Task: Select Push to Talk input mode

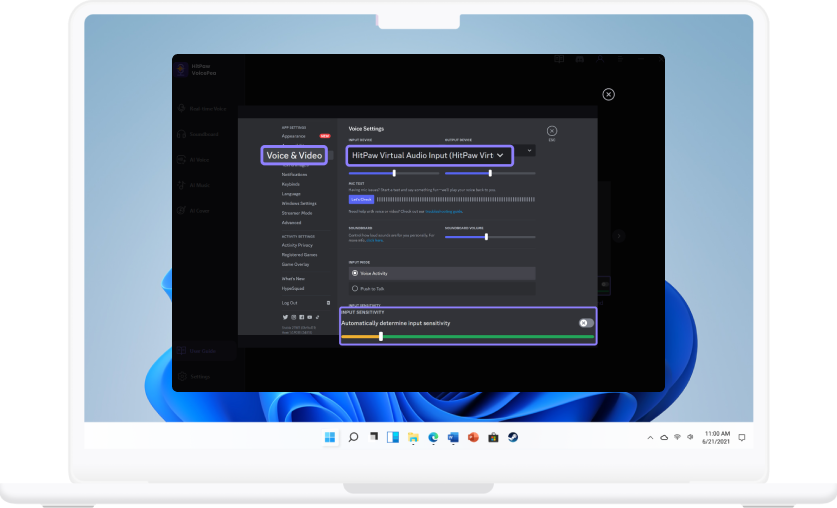Action: [x=442, y=289]
